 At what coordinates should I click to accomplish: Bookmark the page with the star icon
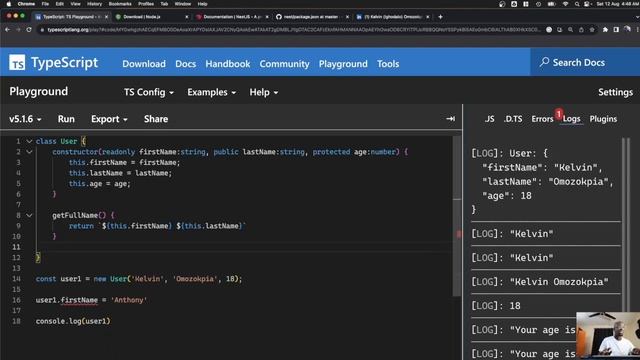pos(592,30)
